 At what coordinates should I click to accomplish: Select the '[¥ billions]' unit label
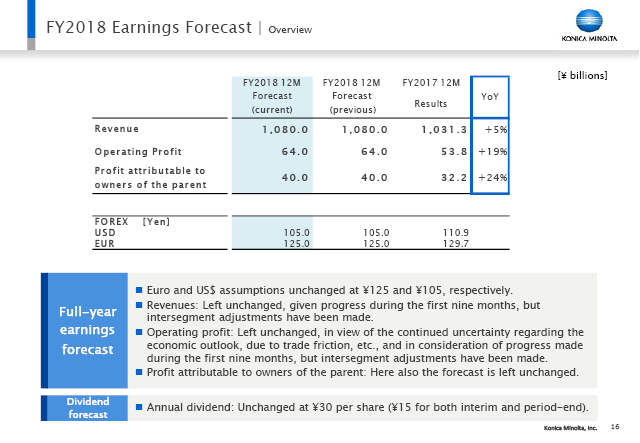tap(582, 76)
